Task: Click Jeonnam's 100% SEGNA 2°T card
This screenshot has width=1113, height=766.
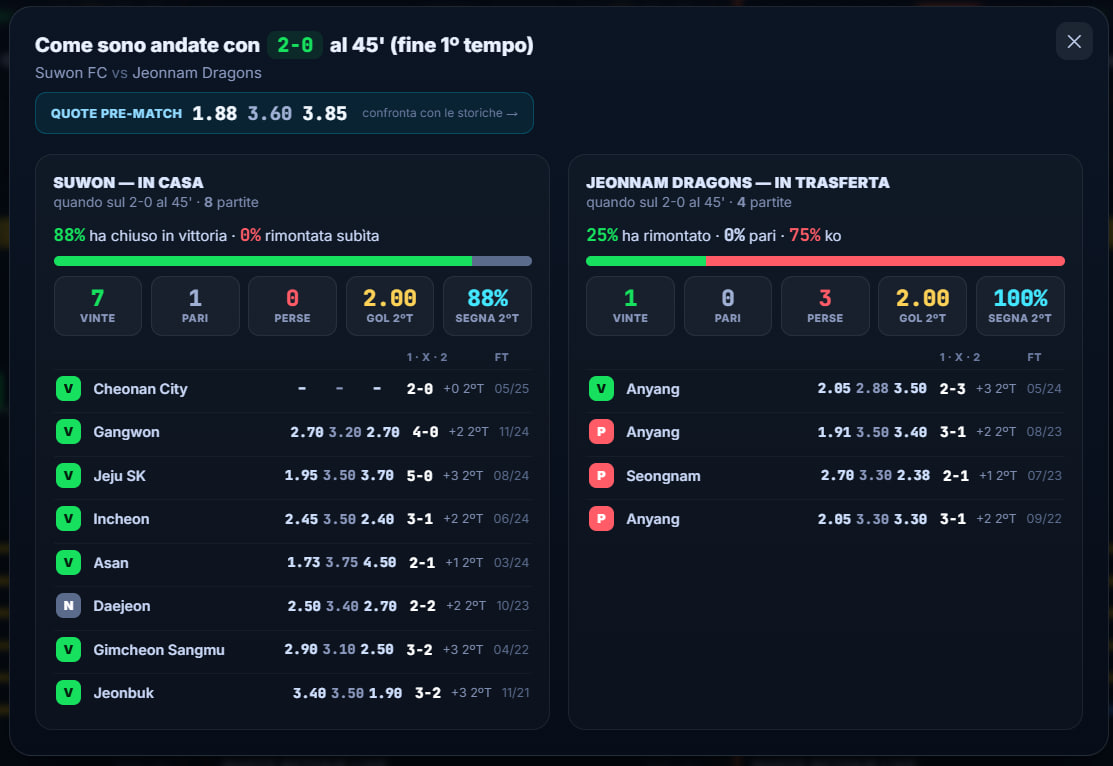Action: pyautogui.click(x=1020, y=306)
